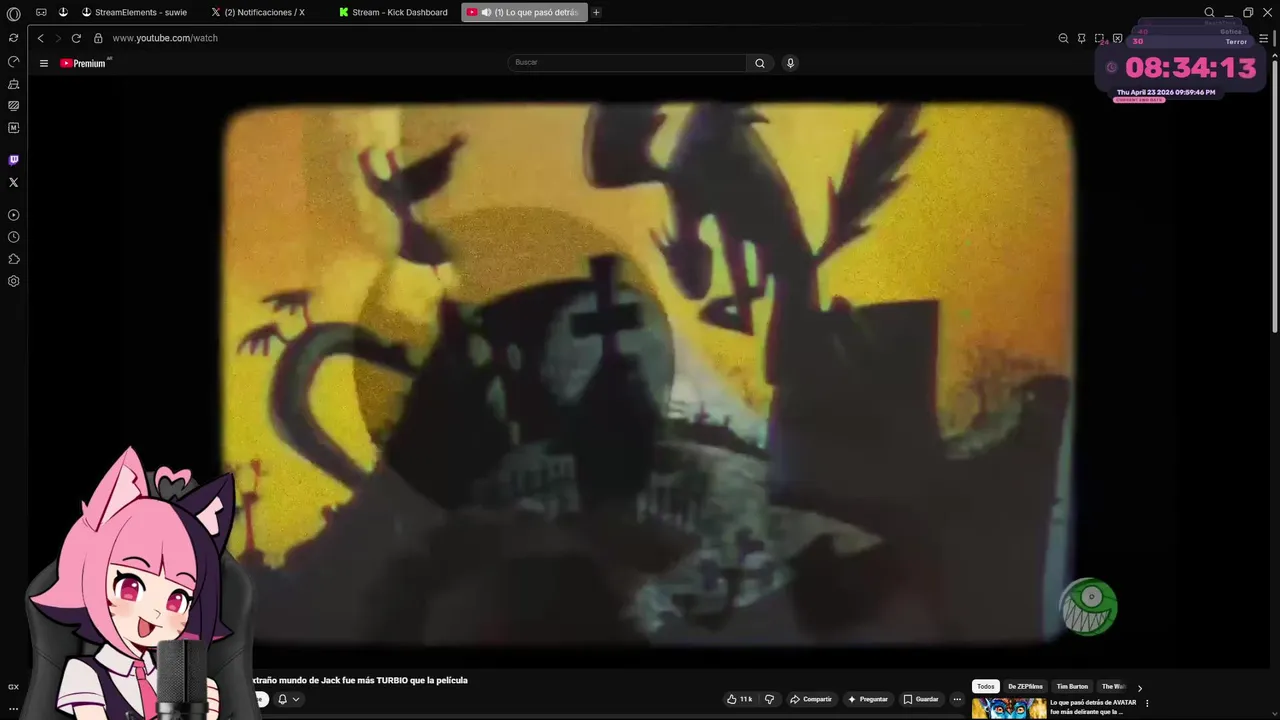This screenshot has width=1280, height=720.
Task: Select the Tim Burton filter chip
Action: (1072, 687)
